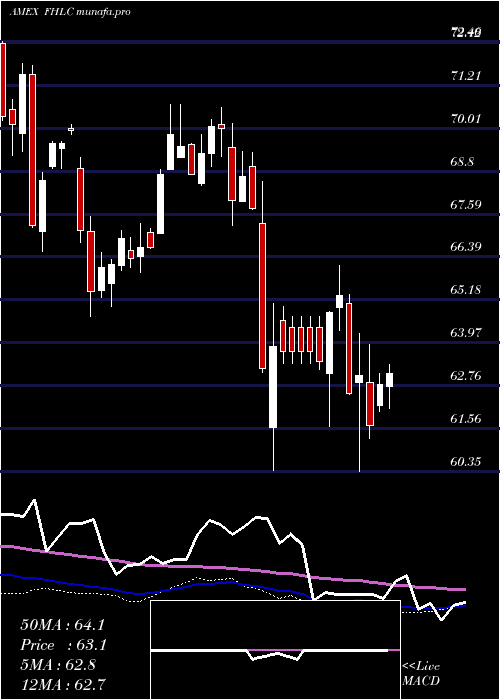Click the '5MA : 62.8' reading

58,665
